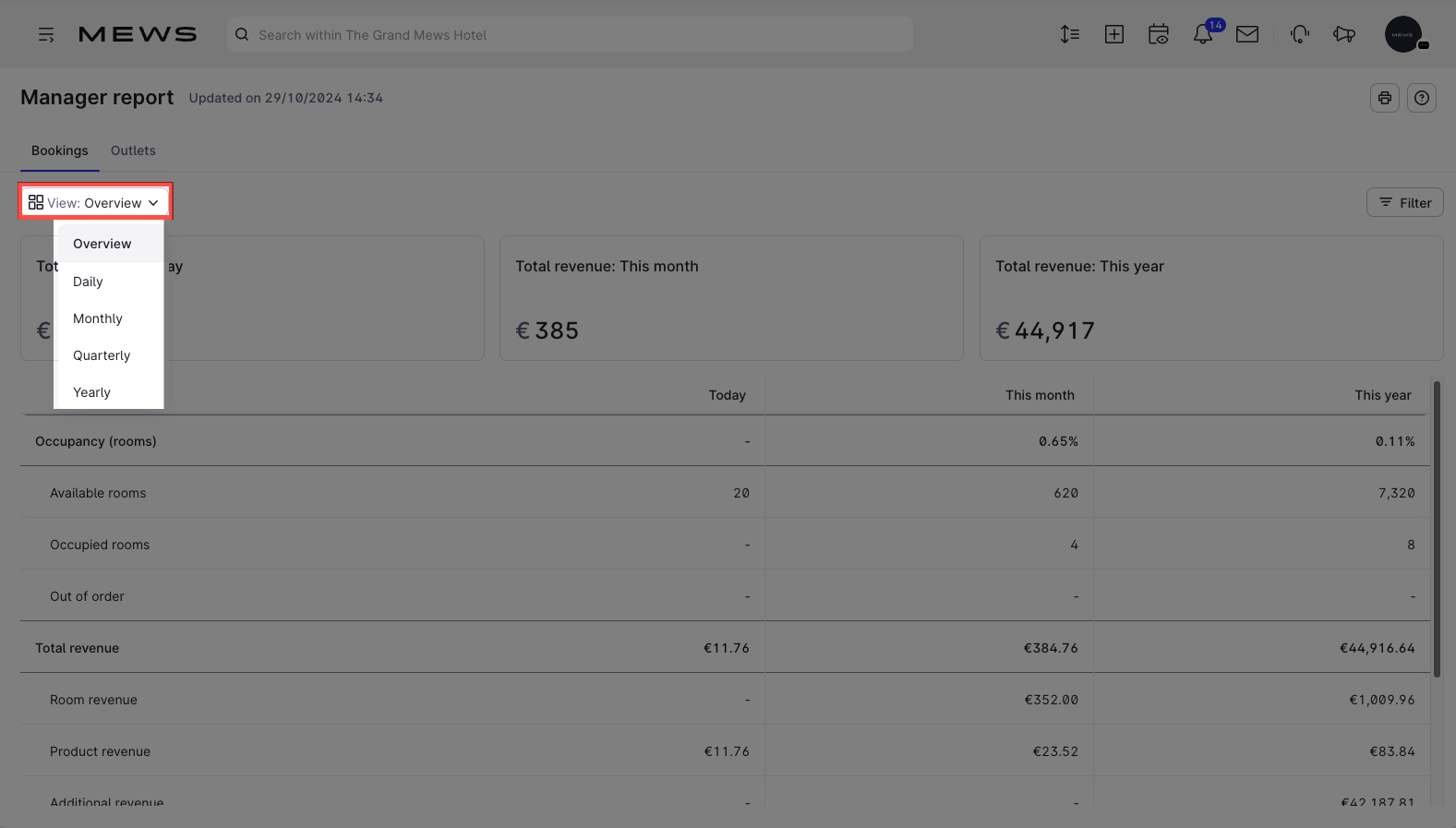1456x828 pixels.
Task: Choose the Monthly view option
Action: [x=98, y=318]
